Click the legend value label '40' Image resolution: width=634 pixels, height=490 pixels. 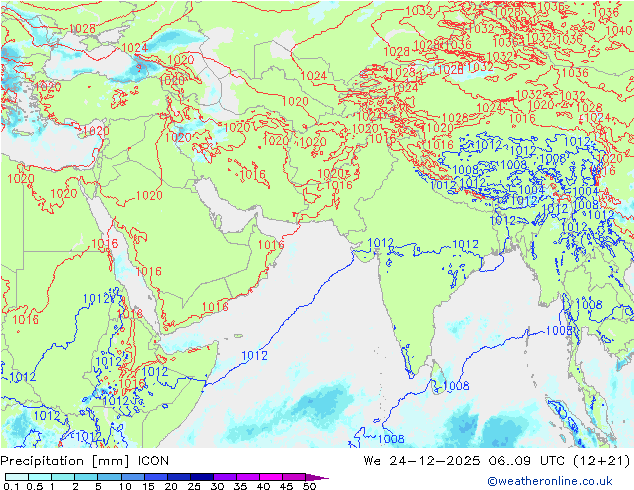[x=263, y=486]
